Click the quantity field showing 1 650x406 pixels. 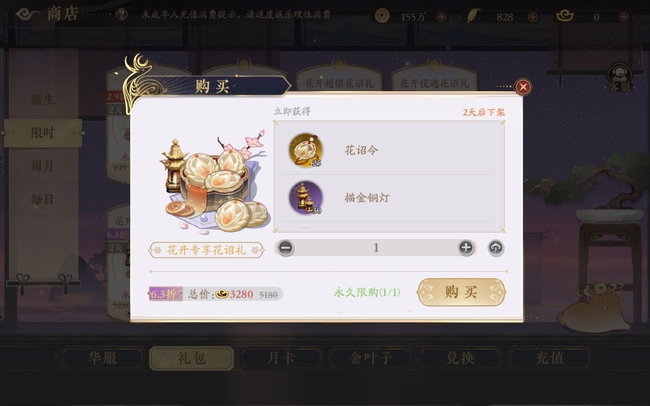(376, 248)
